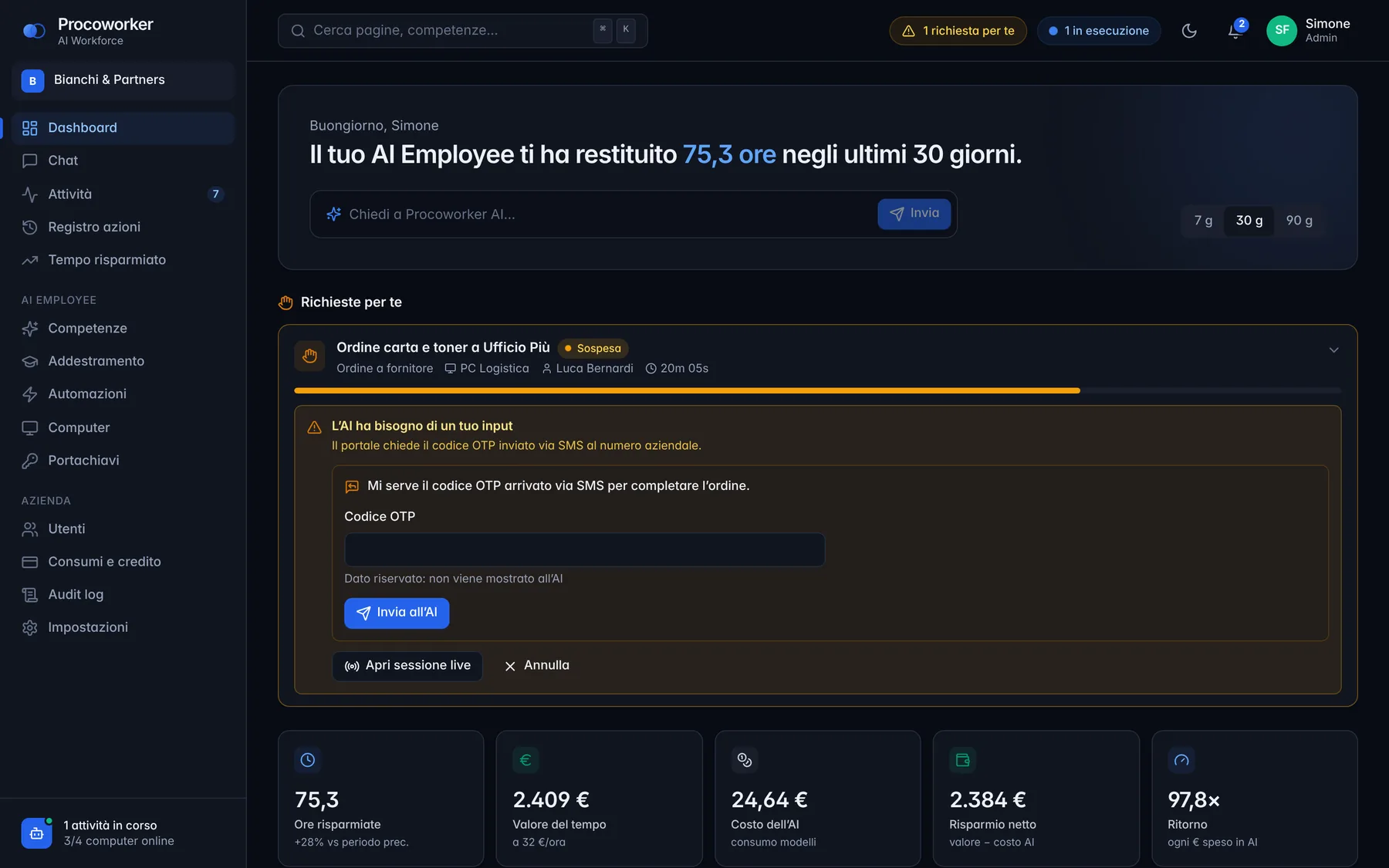Open Competenze section
Image resolution: width=1389 pixels, height=868 pixels.
[x=123, y=329]
